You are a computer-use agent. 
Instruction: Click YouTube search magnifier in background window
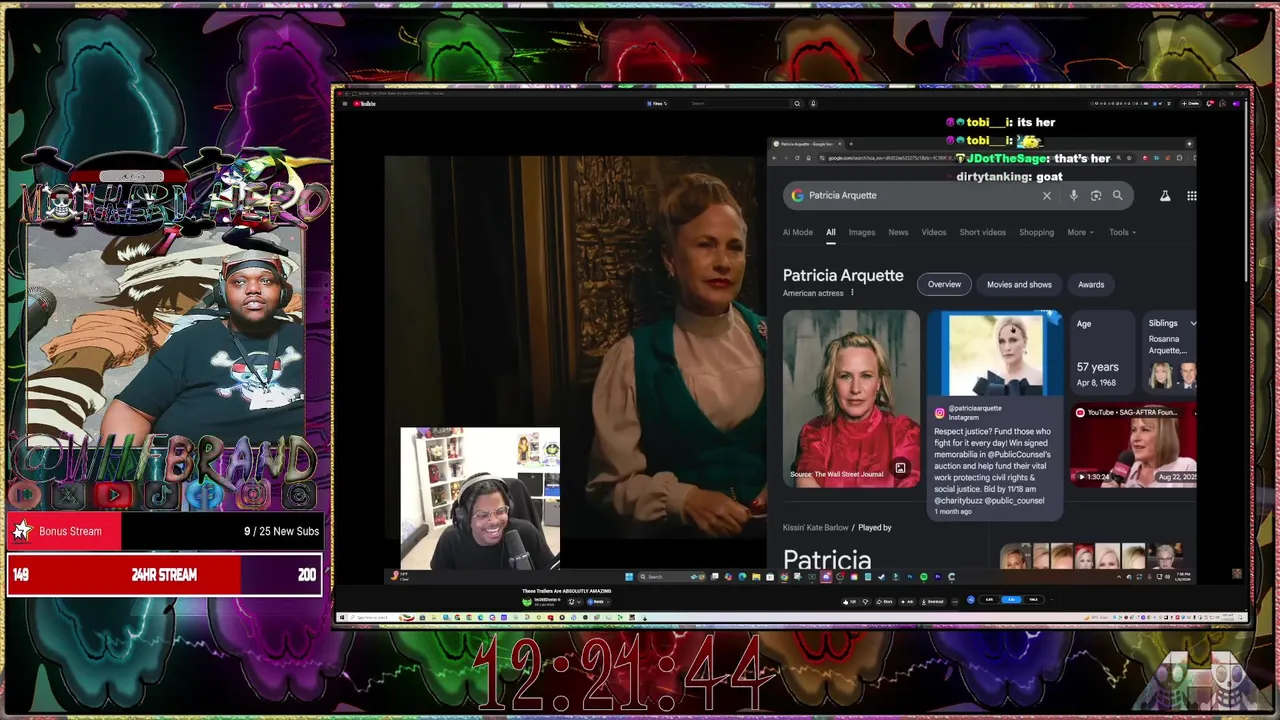(x=797, y=103)
